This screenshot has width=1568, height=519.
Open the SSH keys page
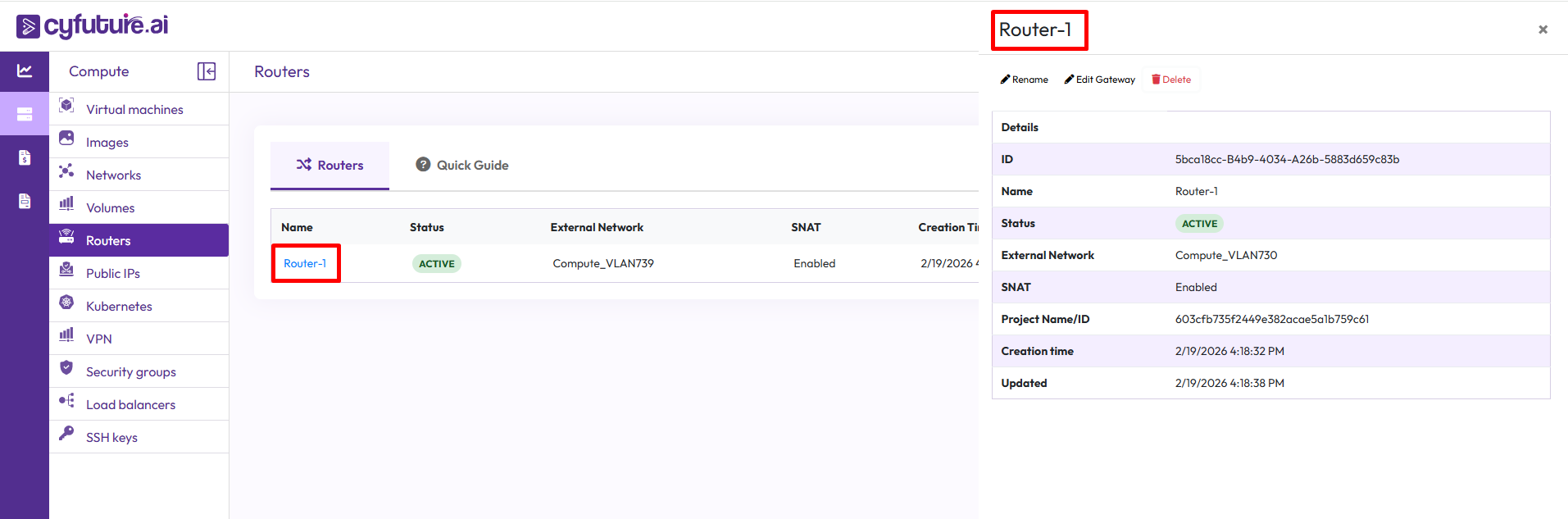111,437
